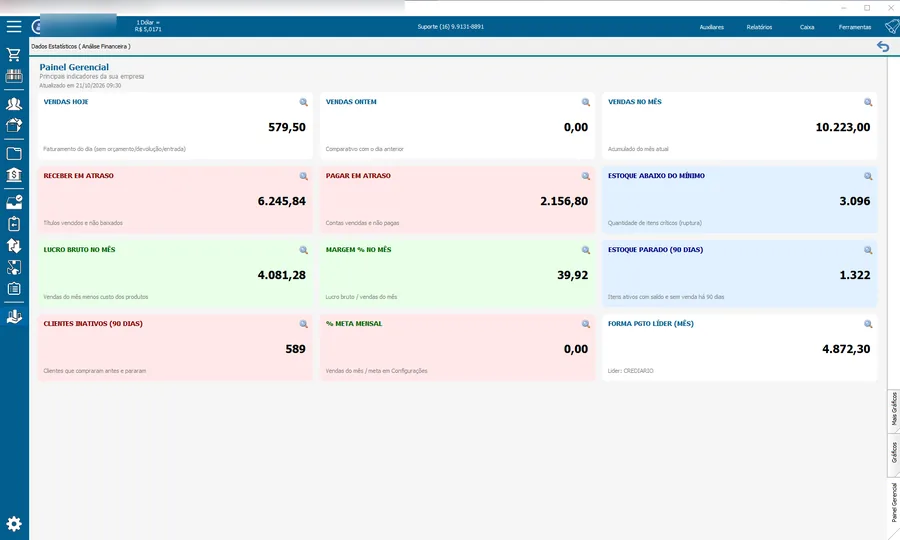Open the magnifier on the Forma Pgto Líder card
This screenshot has width=900, height=540.
click(x=868, y=324)
